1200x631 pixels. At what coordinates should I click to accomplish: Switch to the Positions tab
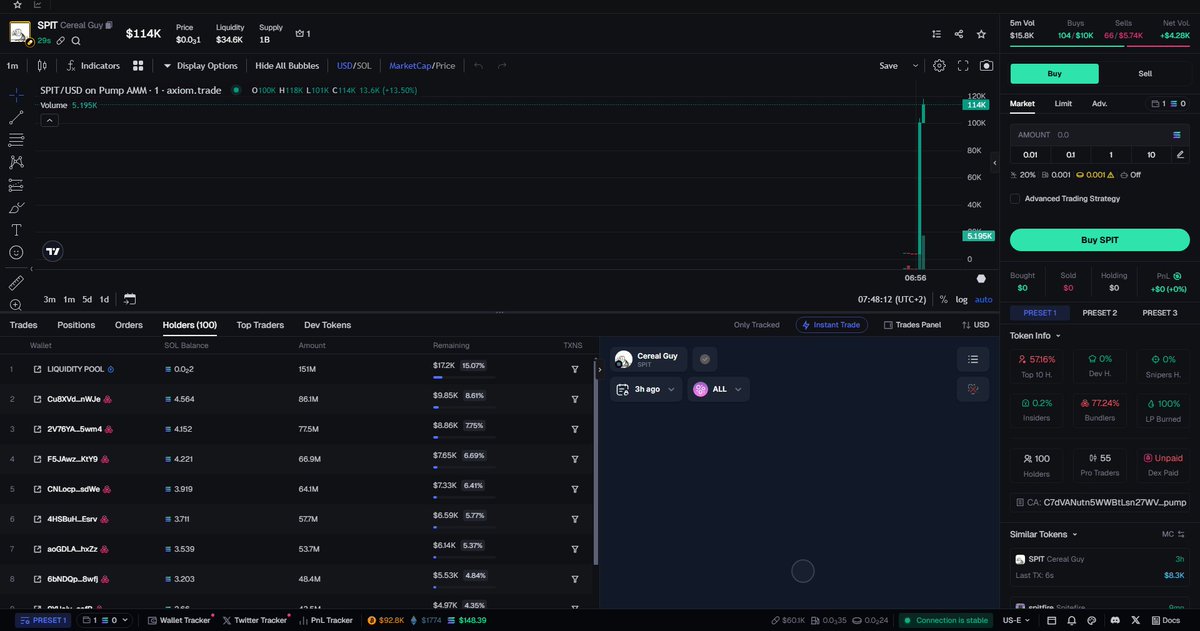click(x=76, y=325)
